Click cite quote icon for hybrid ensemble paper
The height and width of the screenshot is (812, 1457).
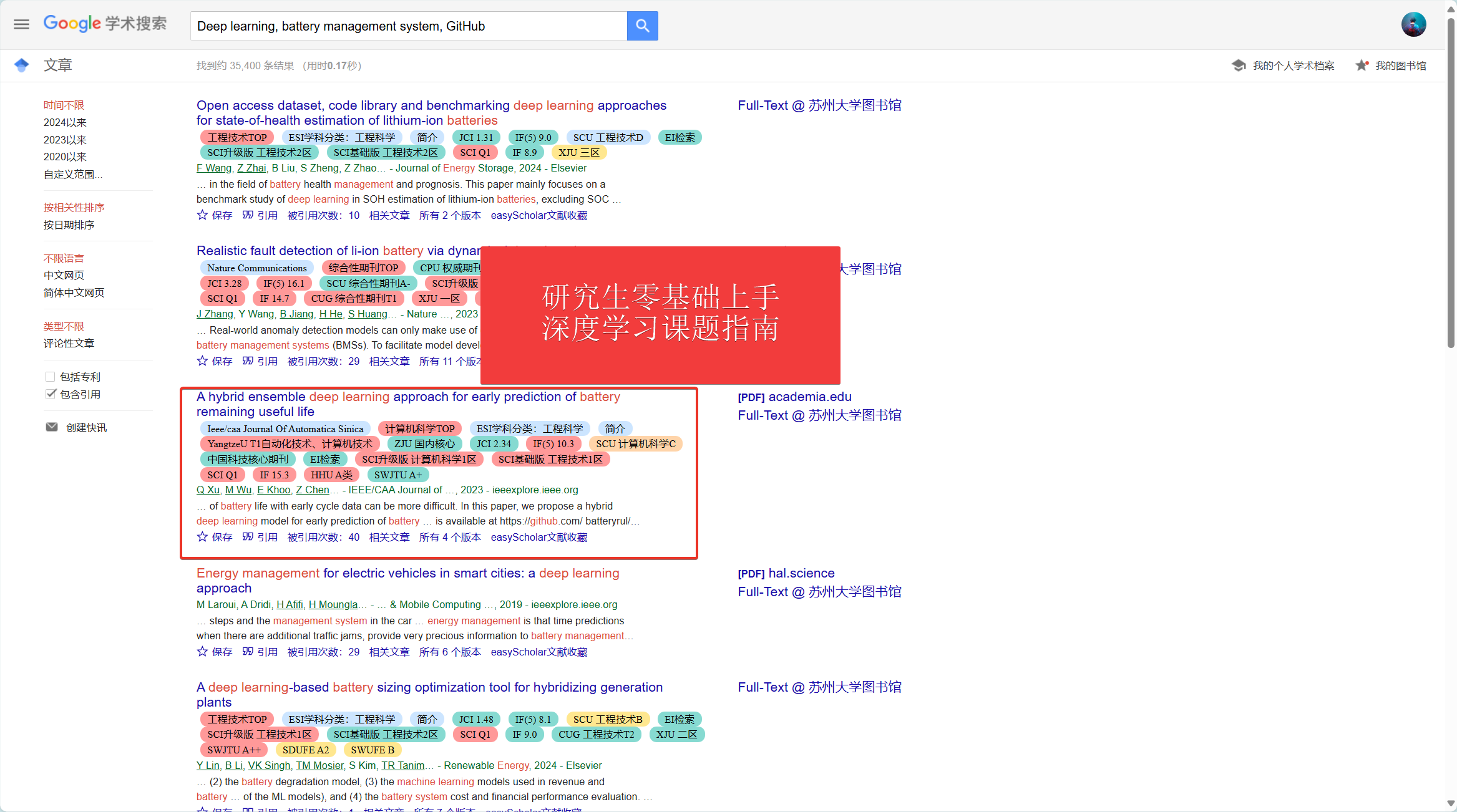tap(248, 537)
